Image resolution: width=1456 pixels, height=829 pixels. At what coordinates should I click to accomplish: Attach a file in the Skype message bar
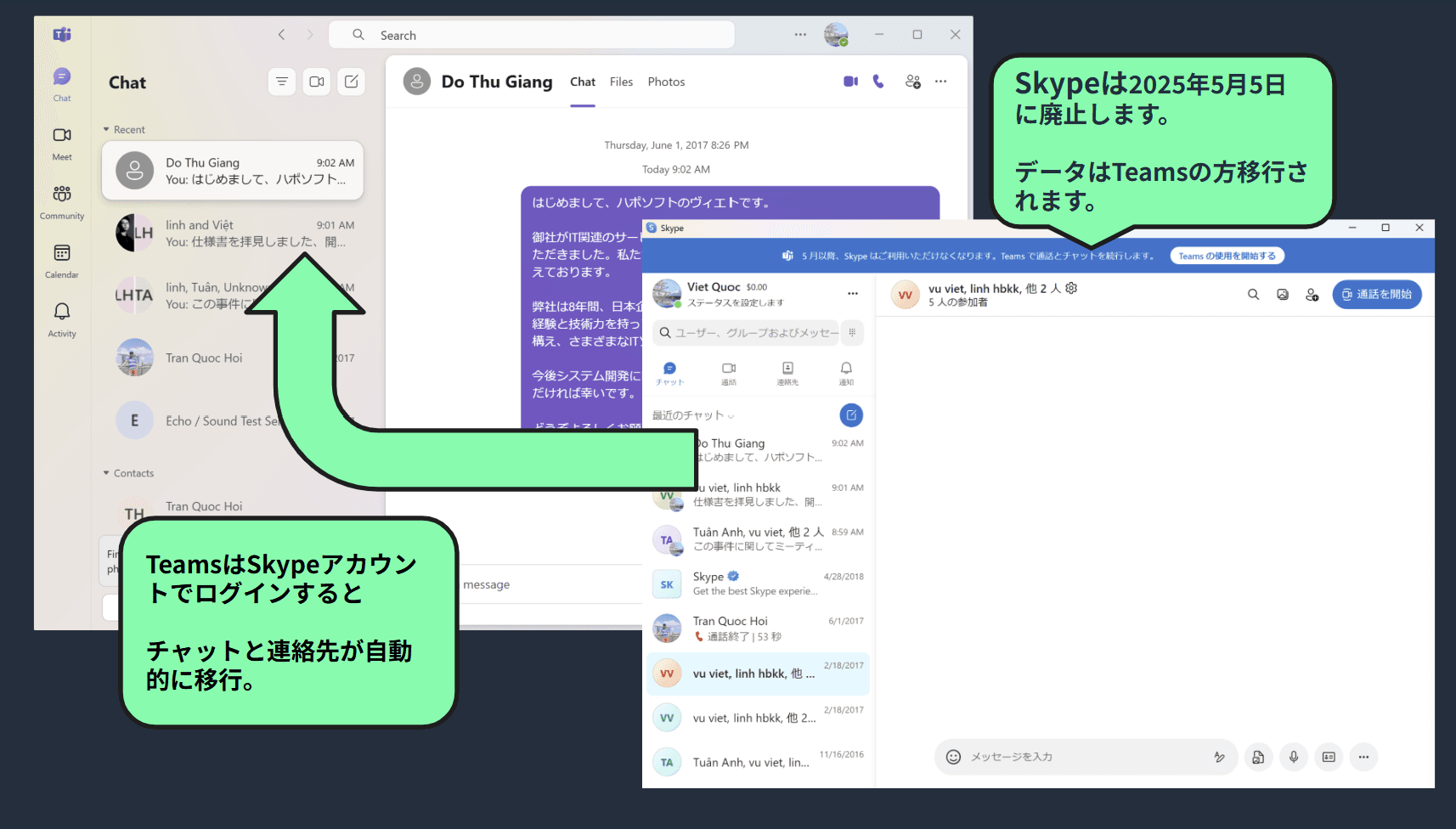coord(1258,757)
